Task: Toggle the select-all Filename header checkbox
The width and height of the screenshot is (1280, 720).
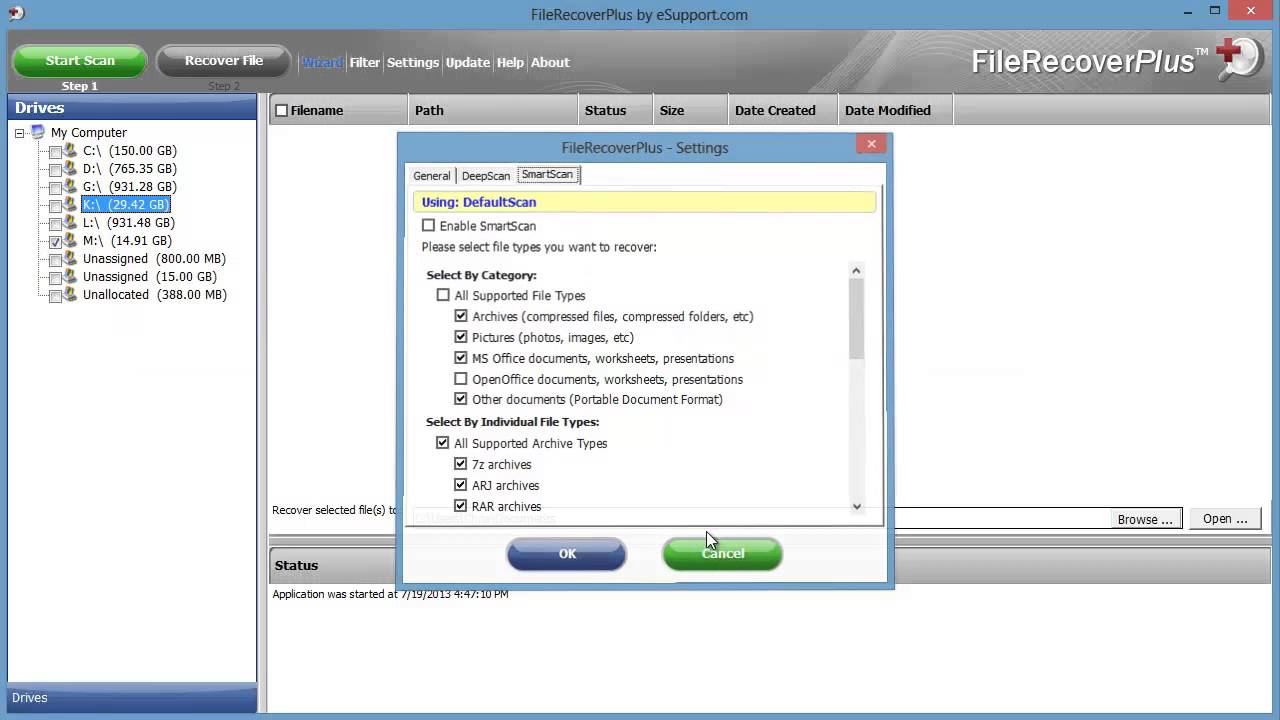Action: pyautogui.click(x=282, y=111)
